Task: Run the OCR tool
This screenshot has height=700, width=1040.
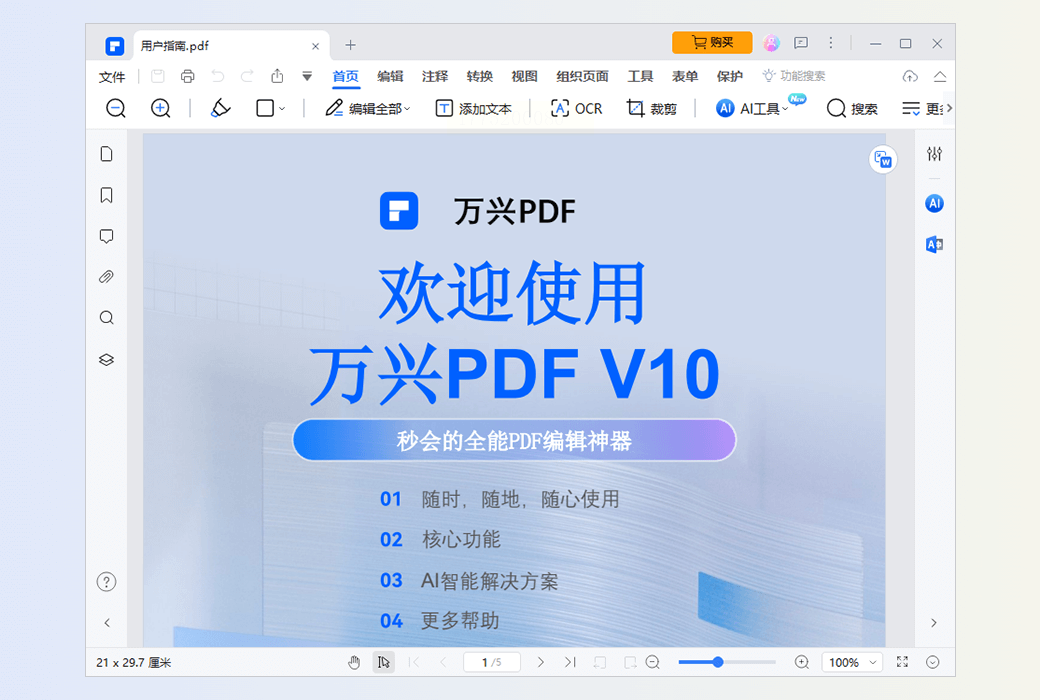Action: [576, 108]
